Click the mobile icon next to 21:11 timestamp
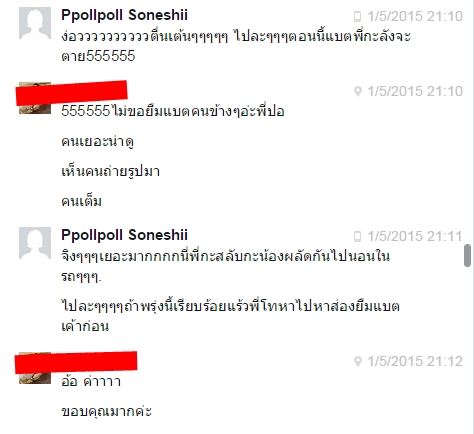This screenshot has height=434, width=474. (x=357, y=237)
